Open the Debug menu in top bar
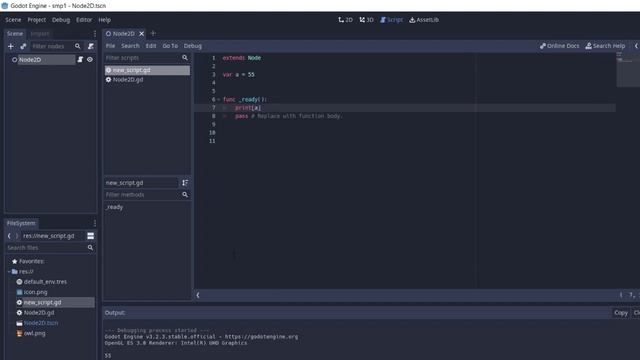 tap(61, 20)
